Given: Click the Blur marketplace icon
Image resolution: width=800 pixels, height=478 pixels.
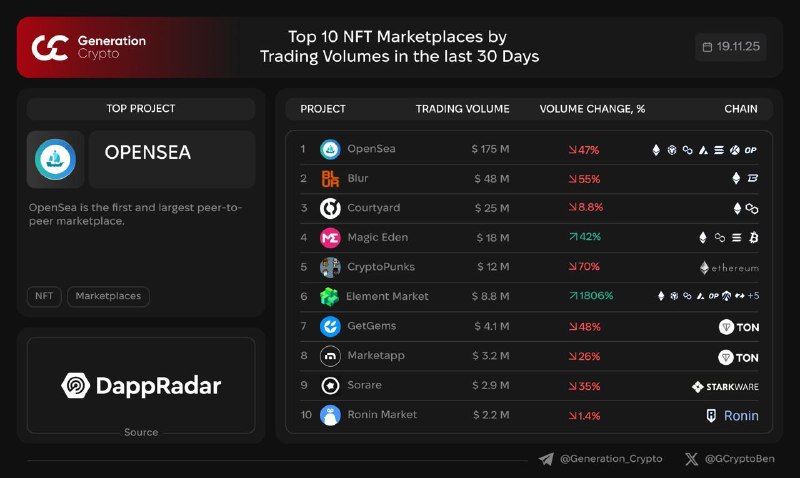Looking at the screenshot, I should [330, 179].
